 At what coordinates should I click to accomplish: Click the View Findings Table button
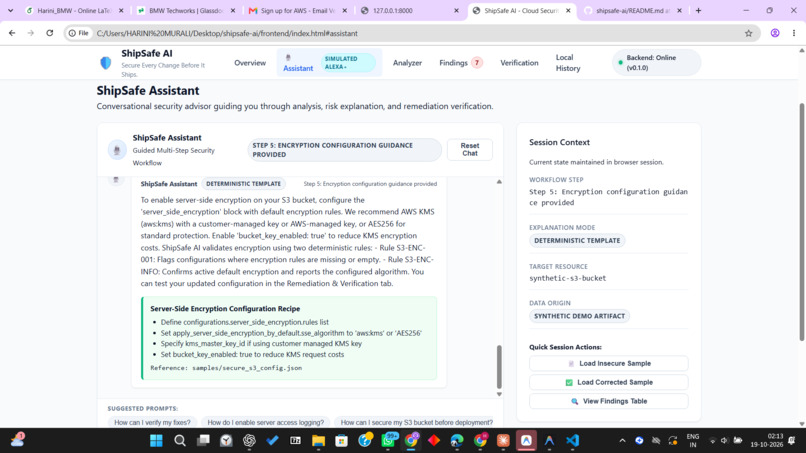(x=608, y=401)
